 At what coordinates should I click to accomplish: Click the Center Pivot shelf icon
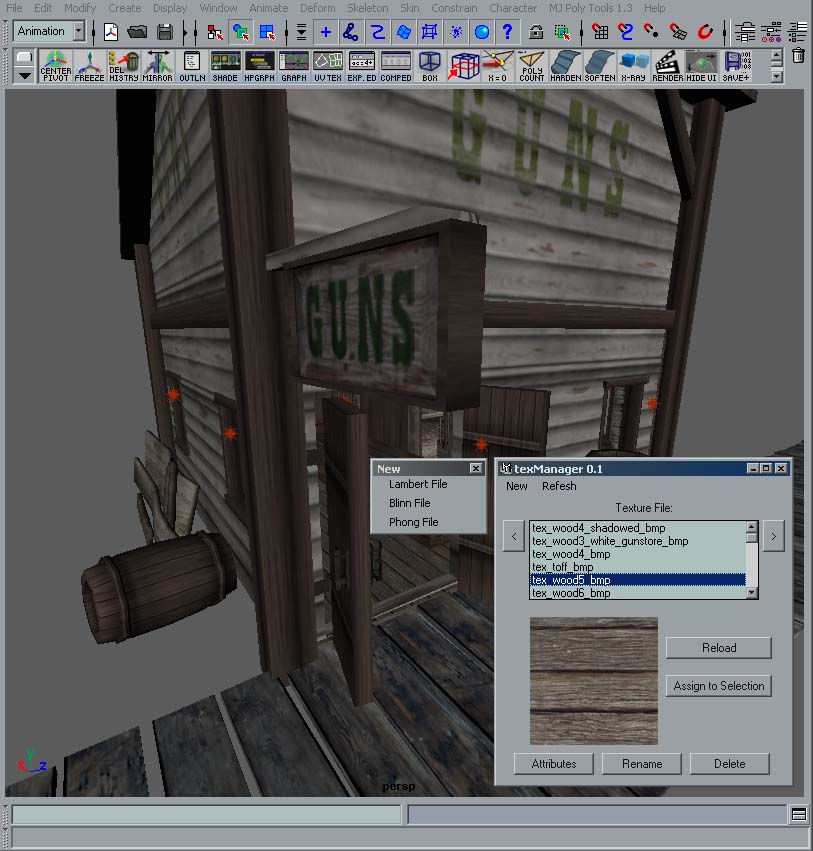56,67
